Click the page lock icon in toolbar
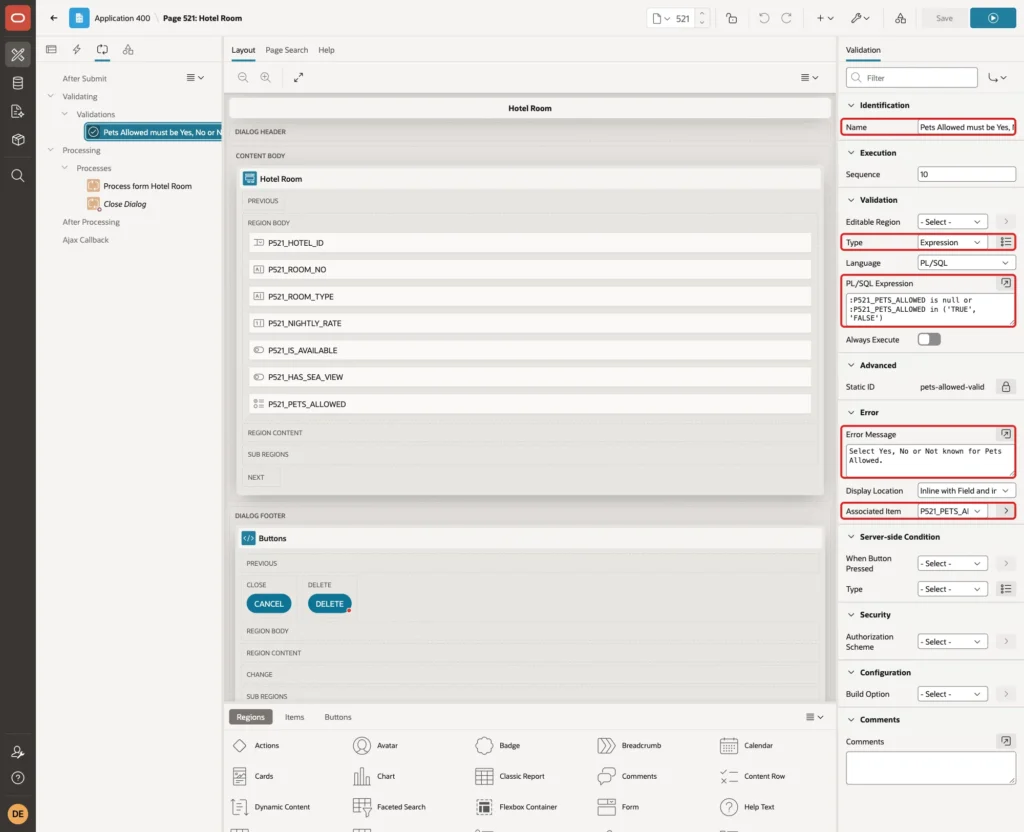 [x=731, y=18]
